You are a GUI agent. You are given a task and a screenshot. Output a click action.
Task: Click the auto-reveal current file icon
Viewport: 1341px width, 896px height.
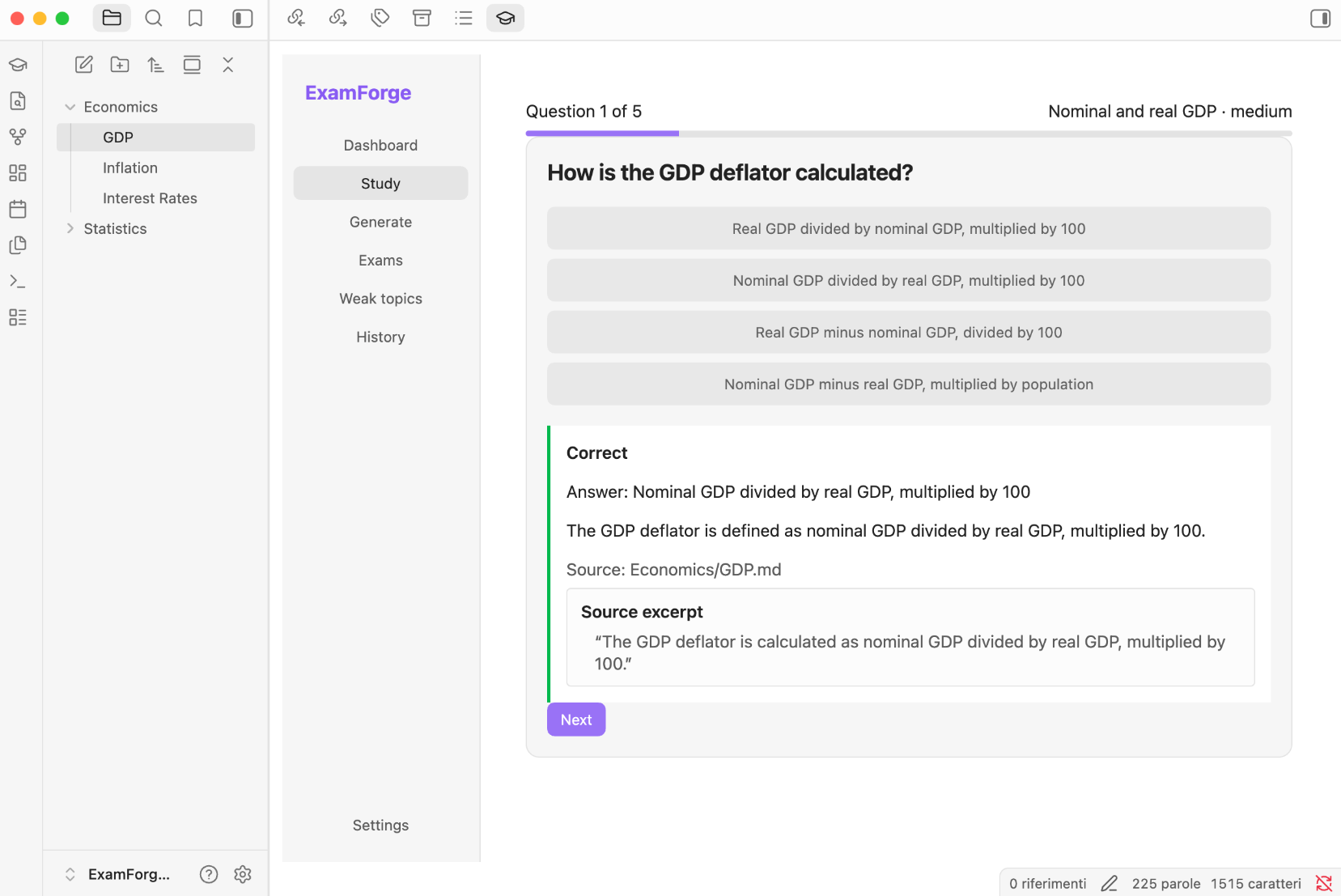pyautogui.click(x=192, y=65)
